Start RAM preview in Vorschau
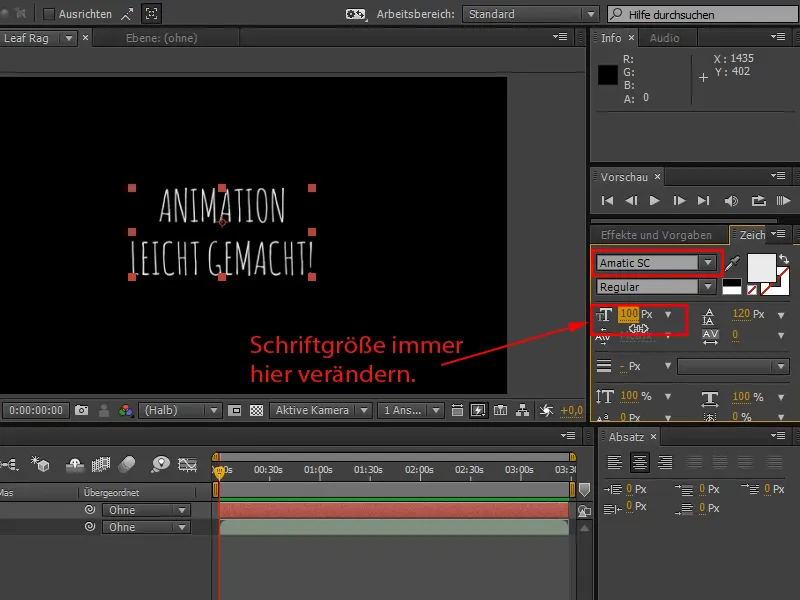 783,201
